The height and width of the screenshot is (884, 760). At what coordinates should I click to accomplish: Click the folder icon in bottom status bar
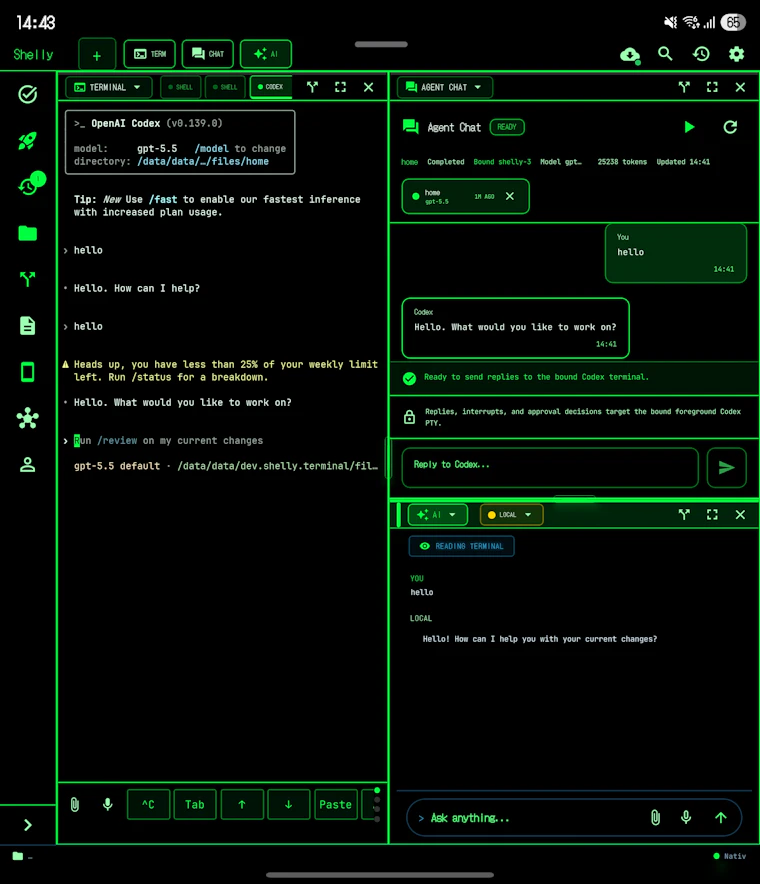[x=18, y=856]
